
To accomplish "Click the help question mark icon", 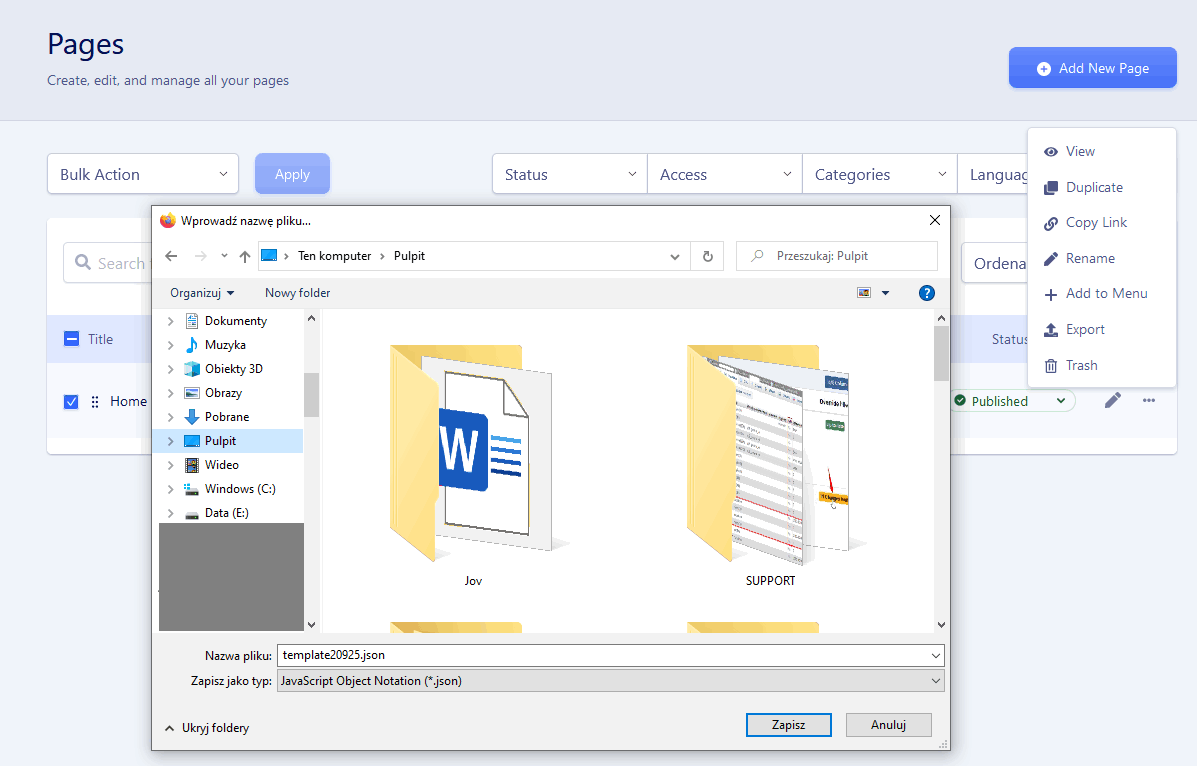I will pos(926,293).
